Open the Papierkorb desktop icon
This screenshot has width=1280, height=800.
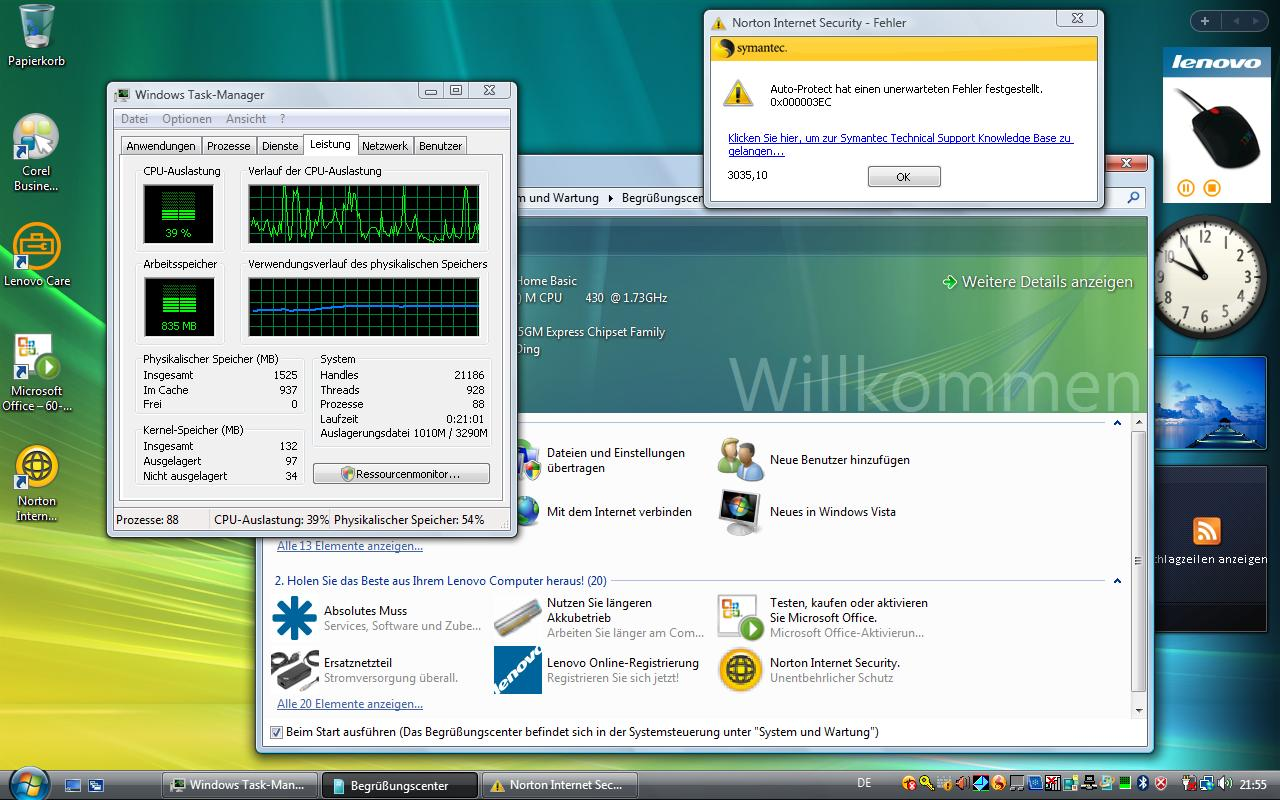point(36,36)
